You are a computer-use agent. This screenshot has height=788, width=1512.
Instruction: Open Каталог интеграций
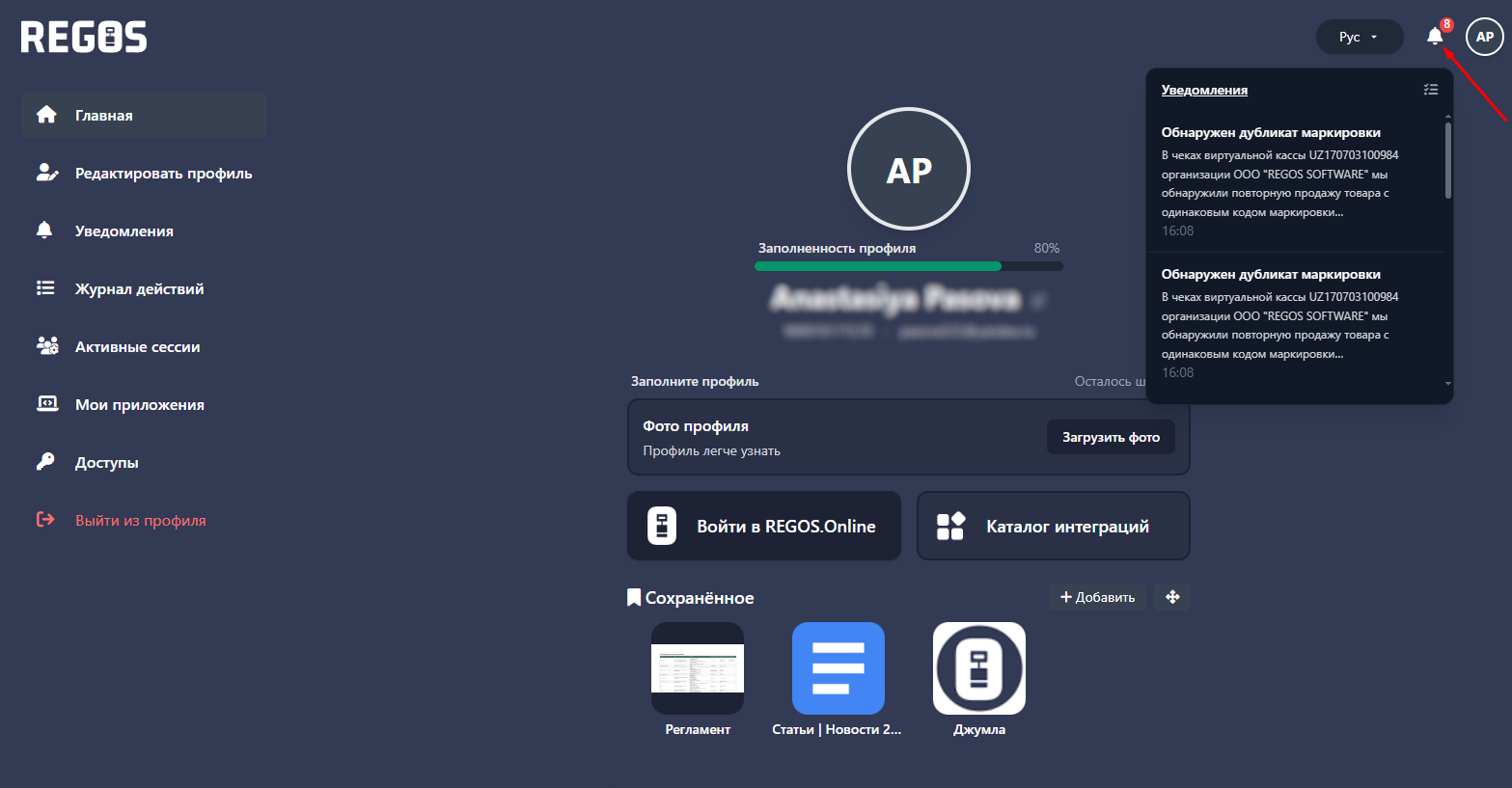click(1053, 527)
